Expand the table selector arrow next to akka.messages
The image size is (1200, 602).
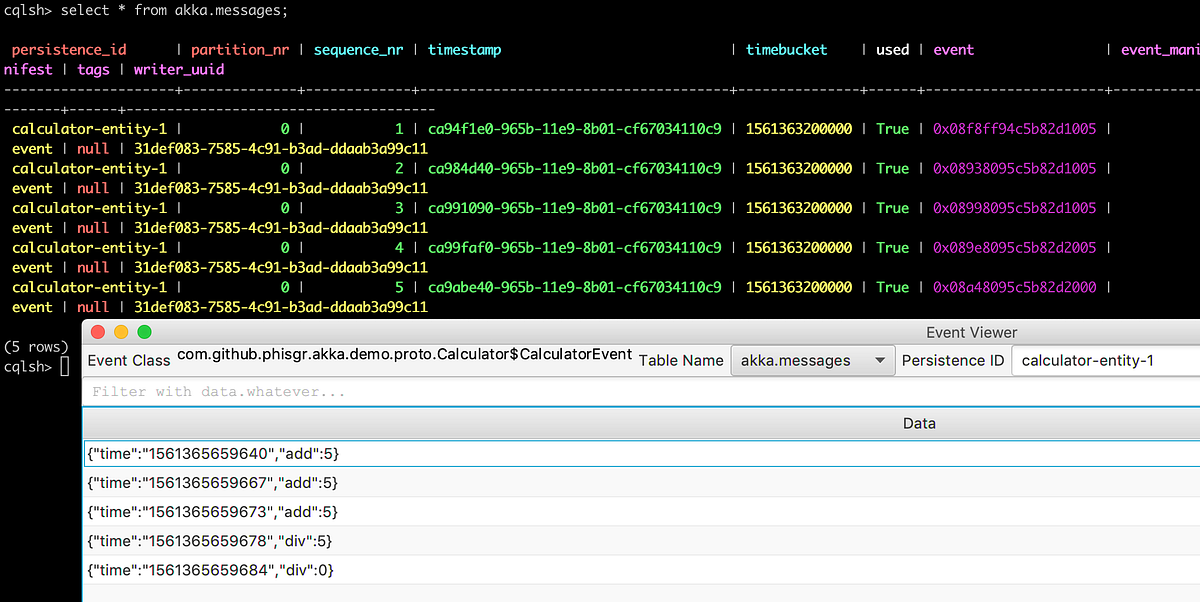coord(880,360)
